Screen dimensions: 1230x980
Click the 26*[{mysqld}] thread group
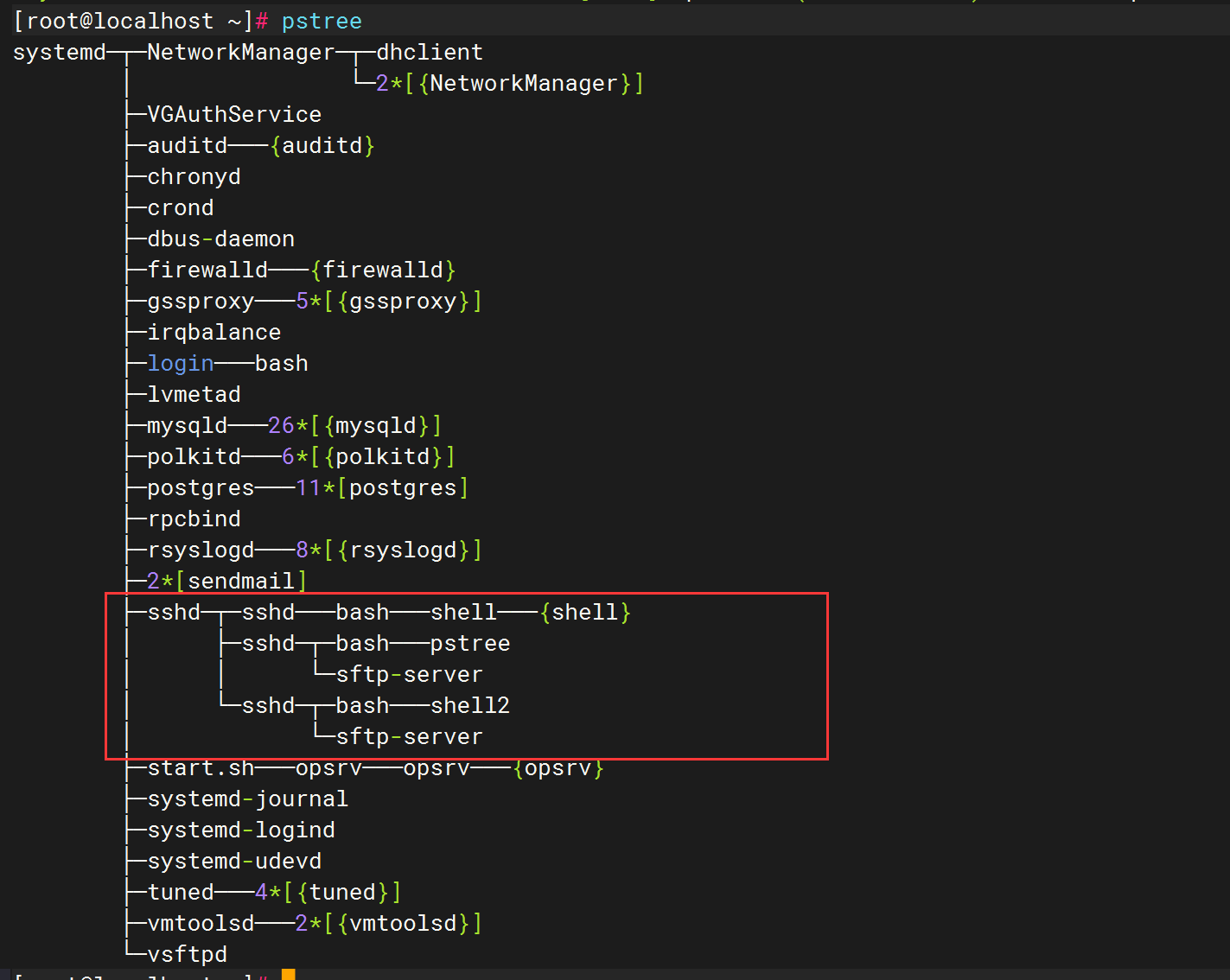click(354, 426)
